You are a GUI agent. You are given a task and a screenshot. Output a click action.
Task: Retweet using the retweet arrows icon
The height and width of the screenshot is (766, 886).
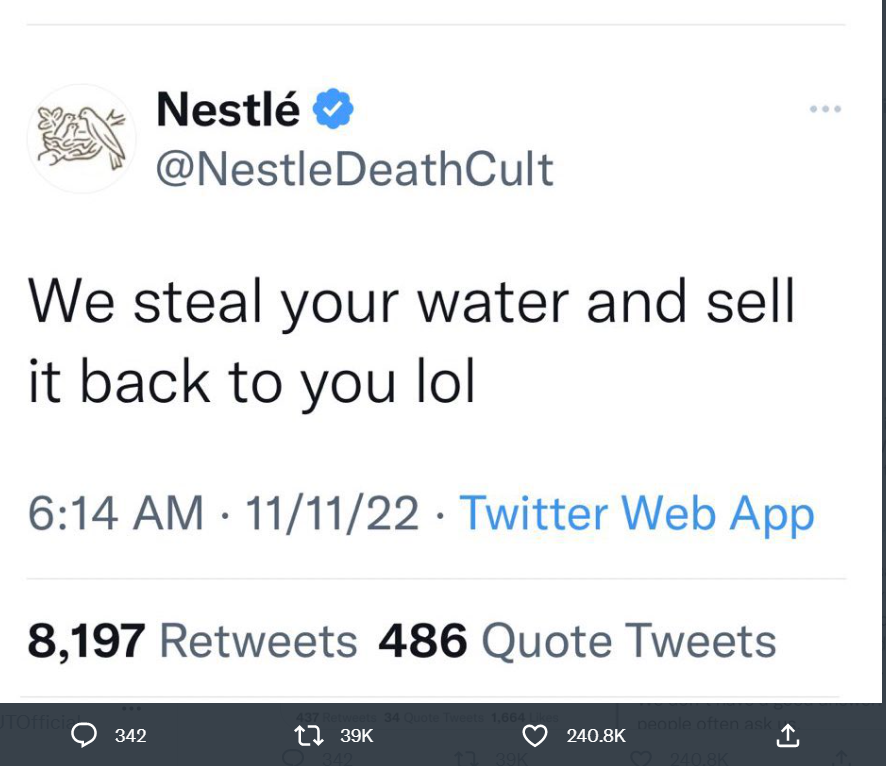click(x=309, y=735)
